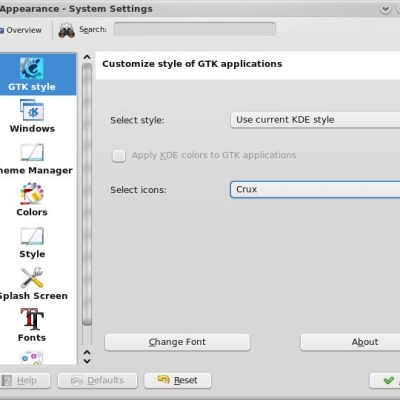Screen dimensions: 400x400
Task: Open the Theme Manager icon
Action: [32, 152]
